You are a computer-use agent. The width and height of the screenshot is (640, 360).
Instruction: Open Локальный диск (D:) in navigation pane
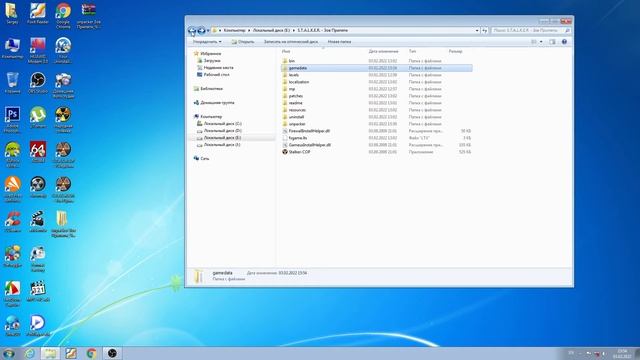tap(222, 131)
